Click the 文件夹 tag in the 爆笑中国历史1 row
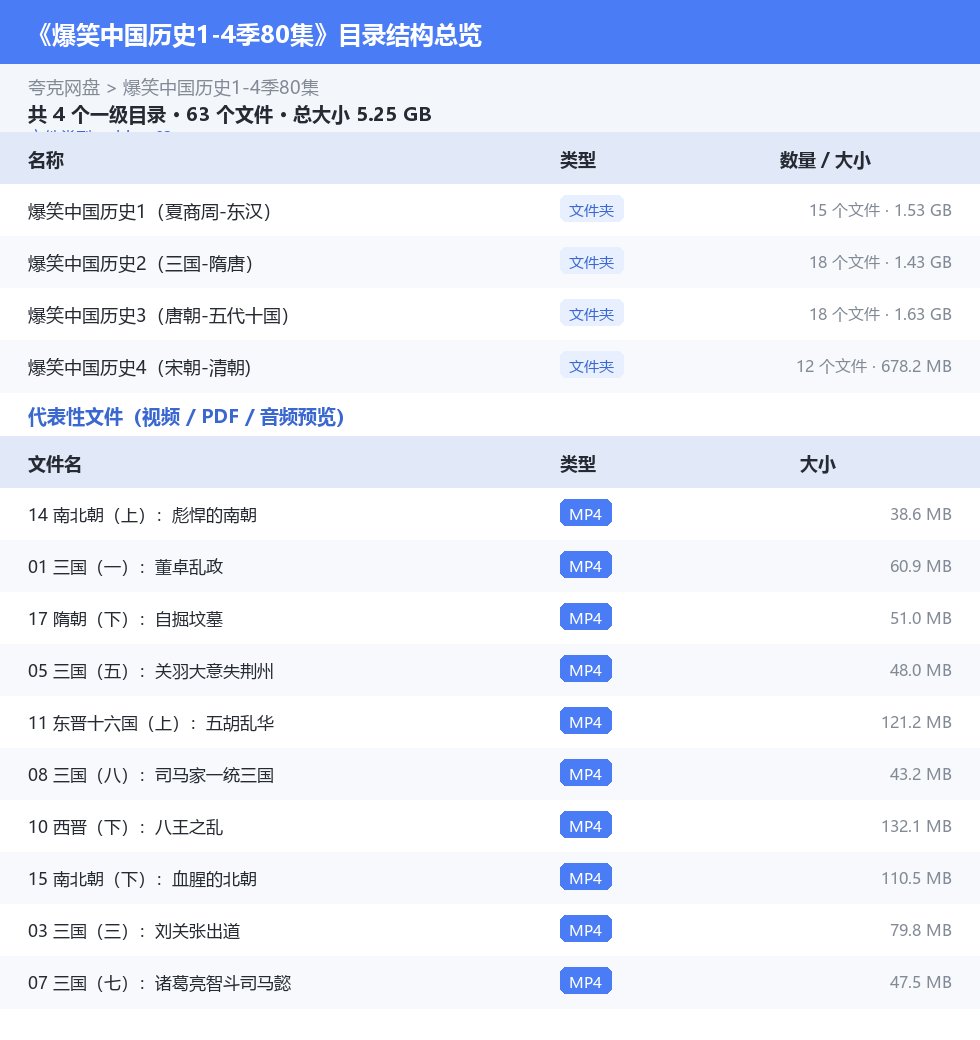The image size is (980, 1040). 591,210
